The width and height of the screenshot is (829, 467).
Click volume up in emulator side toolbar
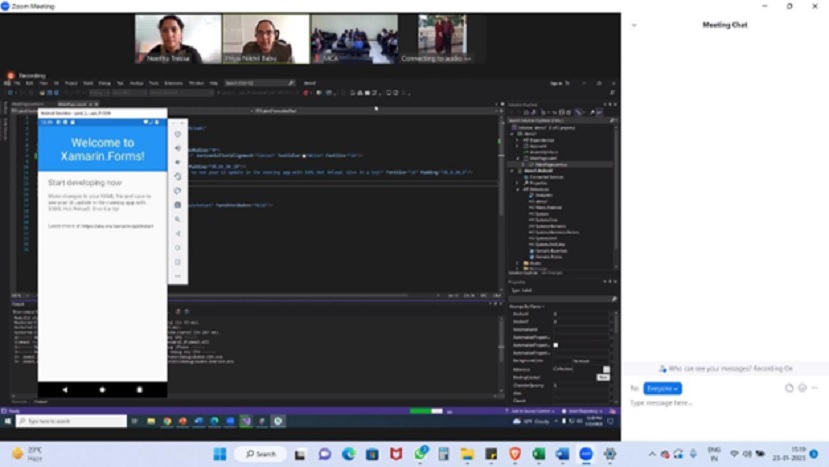pyautogui.click(x=178, y=148)
